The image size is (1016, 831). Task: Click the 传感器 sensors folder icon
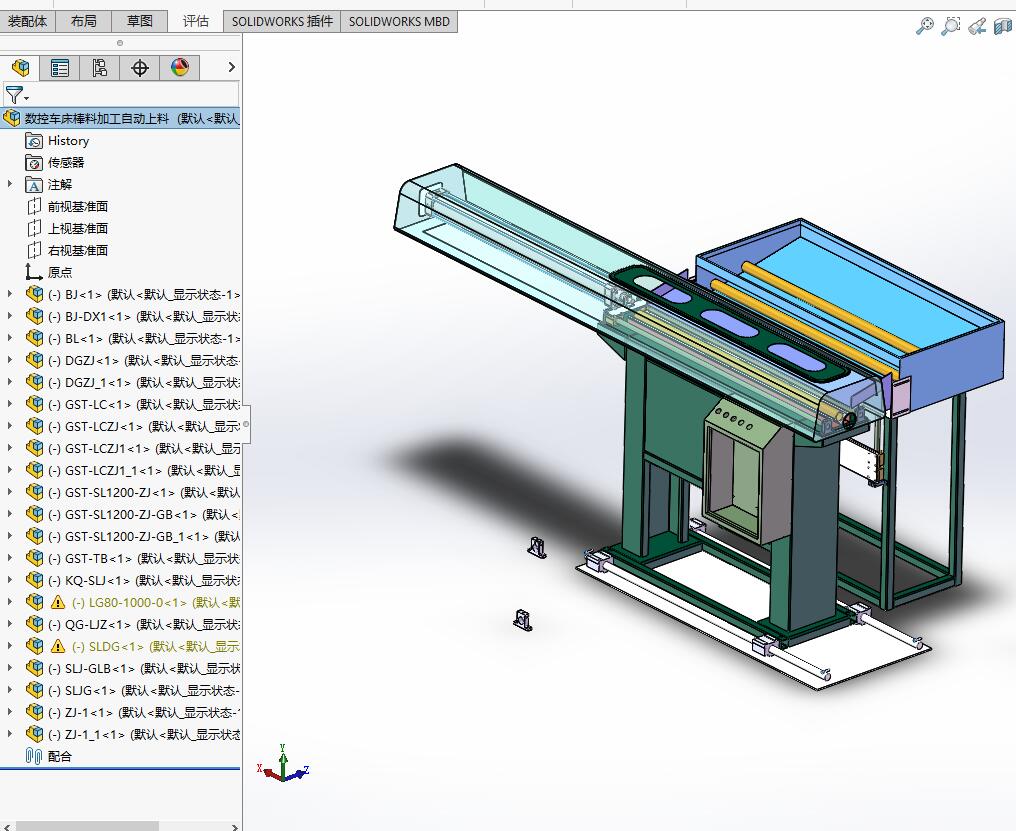[34, 163]
